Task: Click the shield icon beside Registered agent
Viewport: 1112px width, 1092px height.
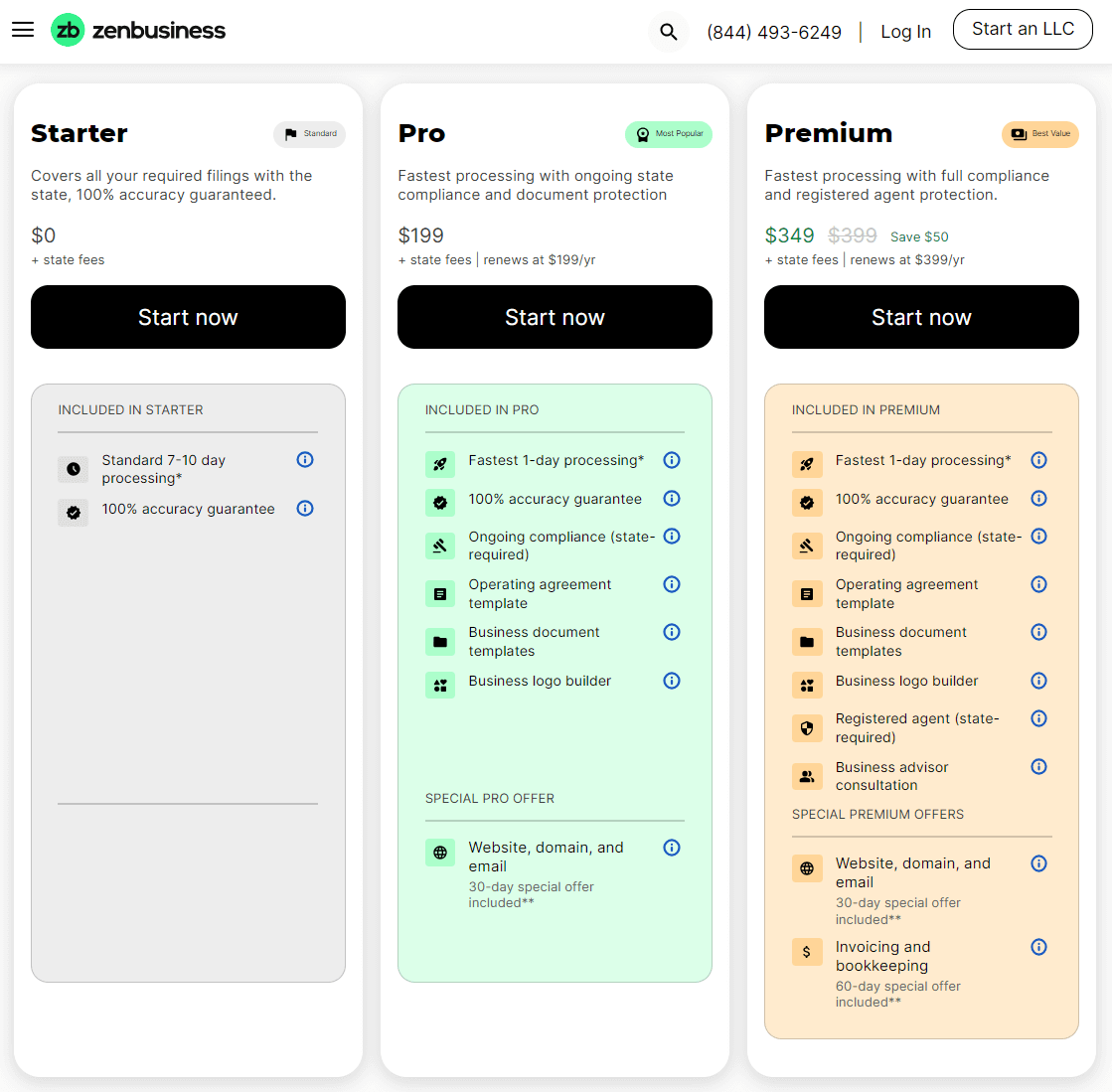Action: [807, 728]
